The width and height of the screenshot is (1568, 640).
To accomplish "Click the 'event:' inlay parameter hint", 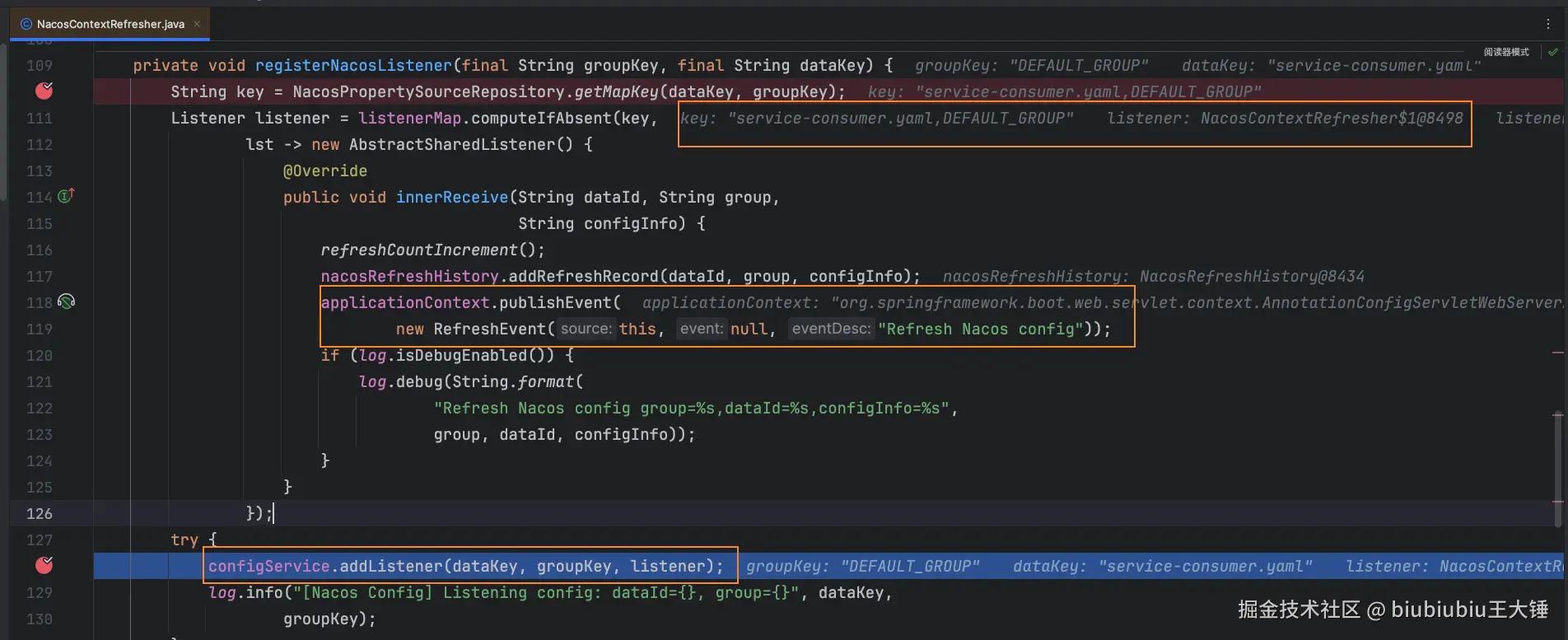I will pyautogui.click(x=702, y=329).
